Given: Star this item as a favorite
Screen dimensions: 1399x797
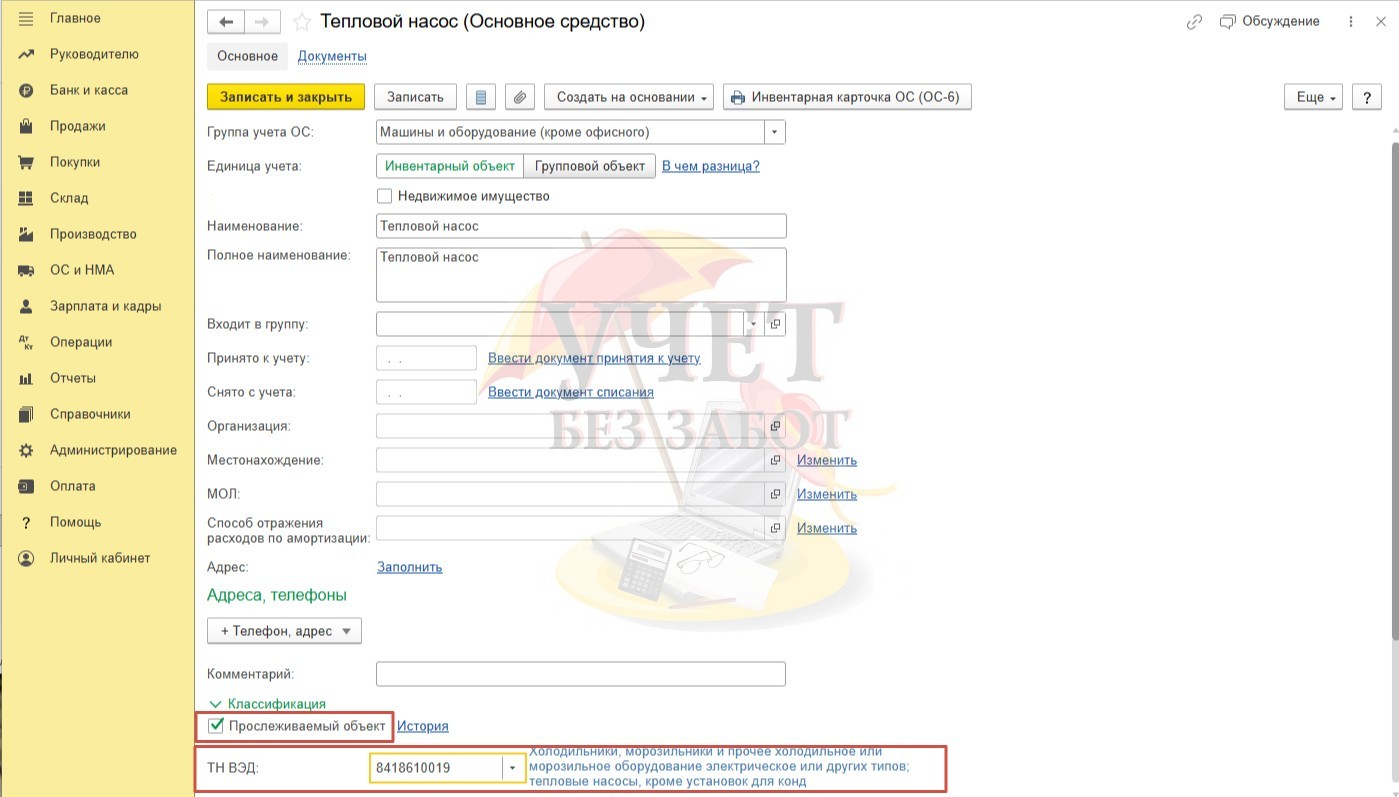Looking at the screenshot, I should [x=302, y=22].
